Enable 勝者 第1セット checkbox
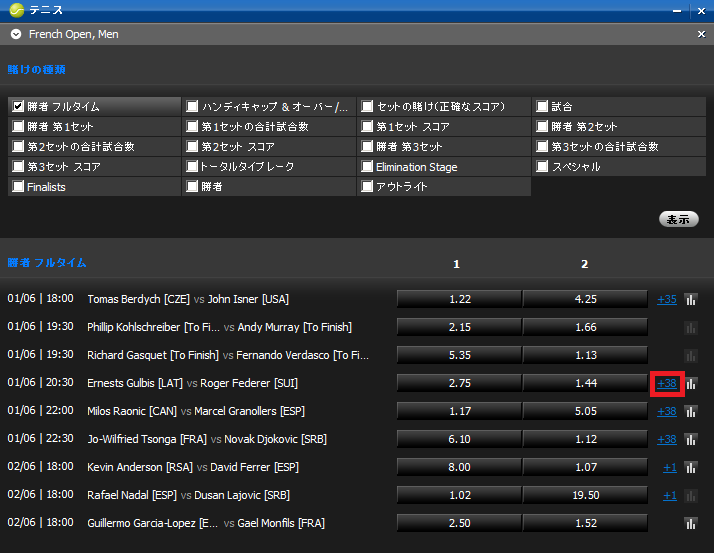Screen dimensions: 714x553 (18, 126)
